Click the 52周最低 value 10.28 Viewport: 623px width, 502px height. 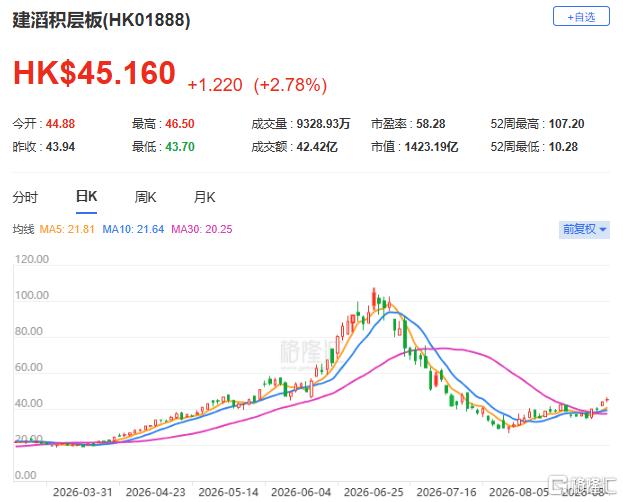pyautogui.click(x=563, y=147)
